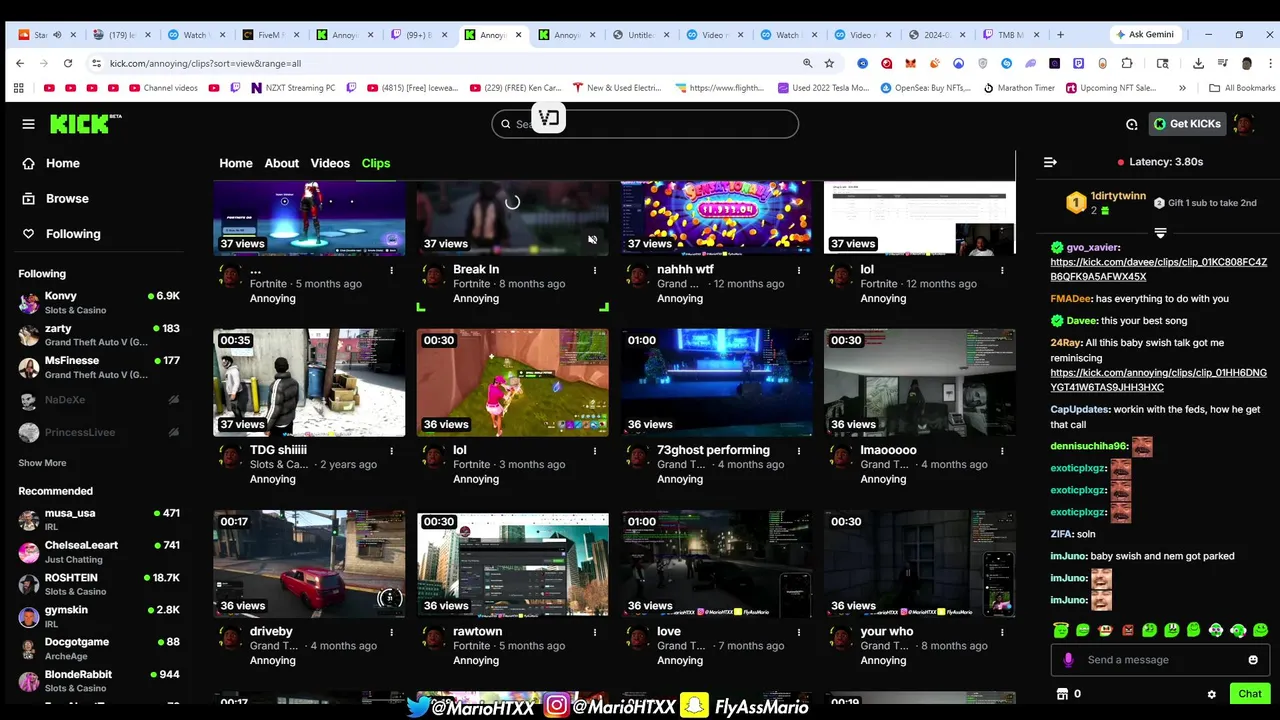The height and width of the screenshot is (720, 1280).
Task: Open All Bookmarks folder
Action: 1242,88
